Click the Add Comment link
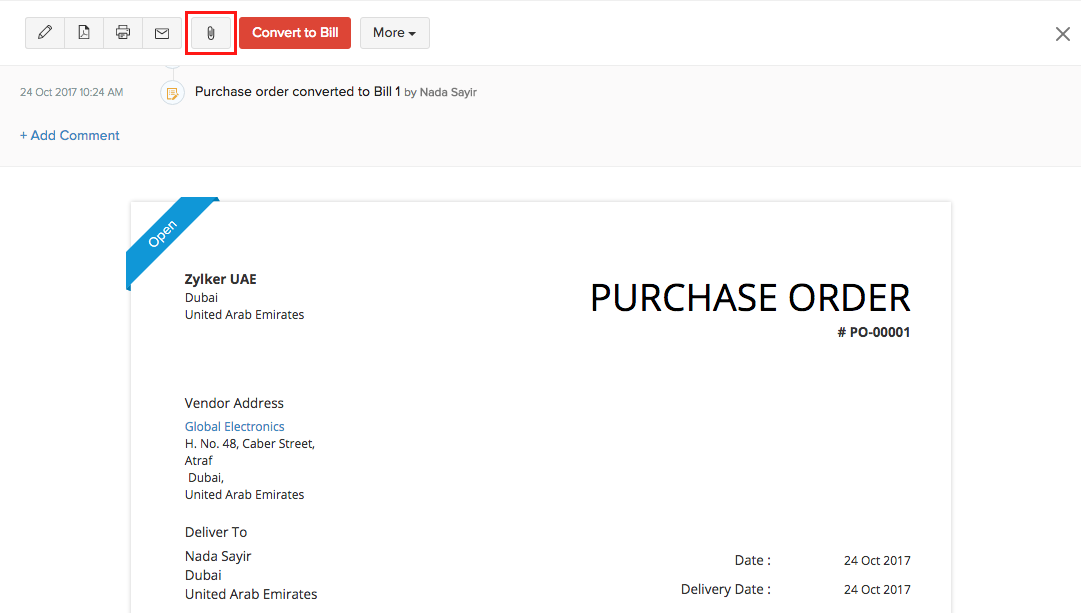 (70, 135)
